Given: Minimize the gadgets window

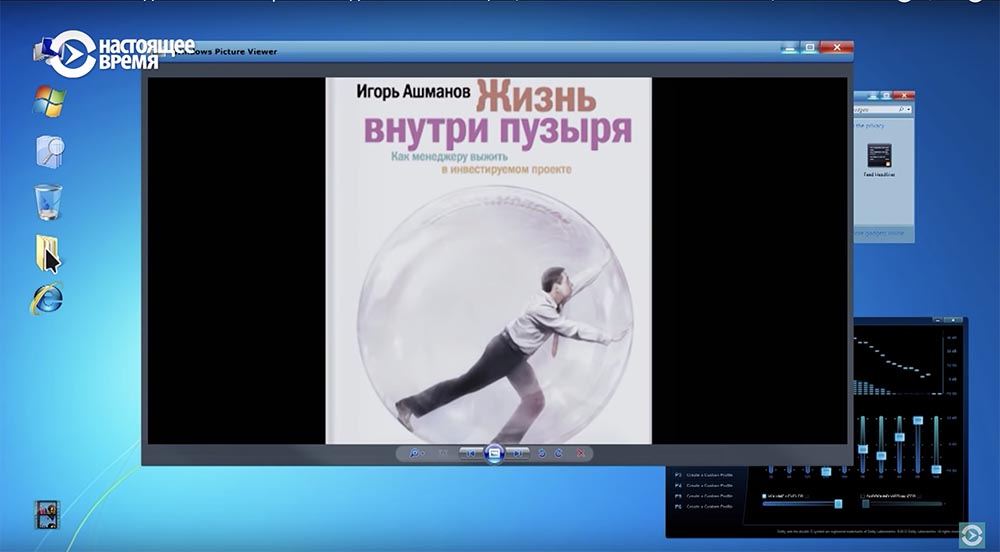Looking at the screenshot, I should click(873, 95).
